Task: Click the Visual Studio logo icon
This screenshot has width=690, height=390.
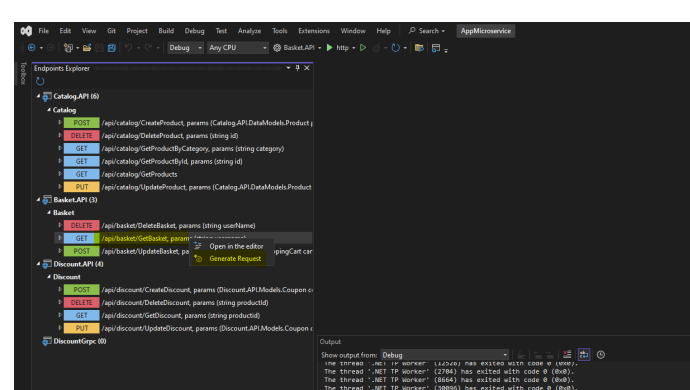Action: 26,31
